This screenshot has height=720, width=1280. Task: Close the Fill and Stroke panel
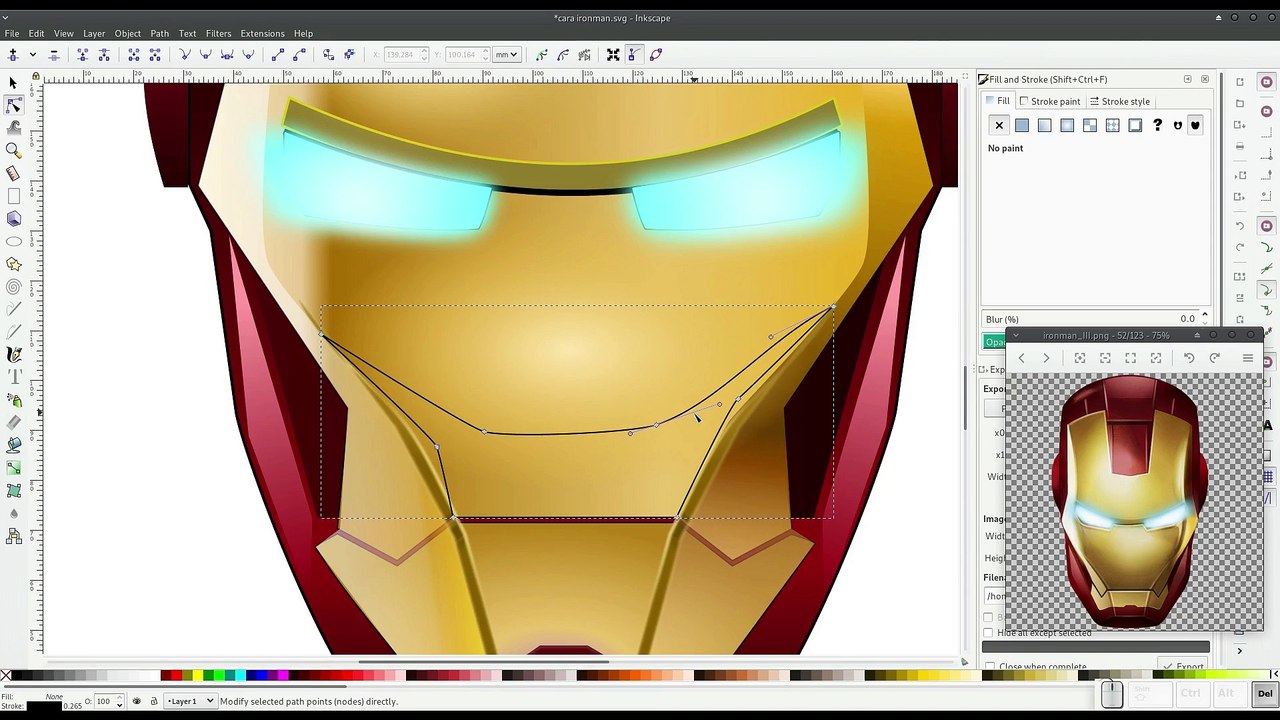[1205, 79]
